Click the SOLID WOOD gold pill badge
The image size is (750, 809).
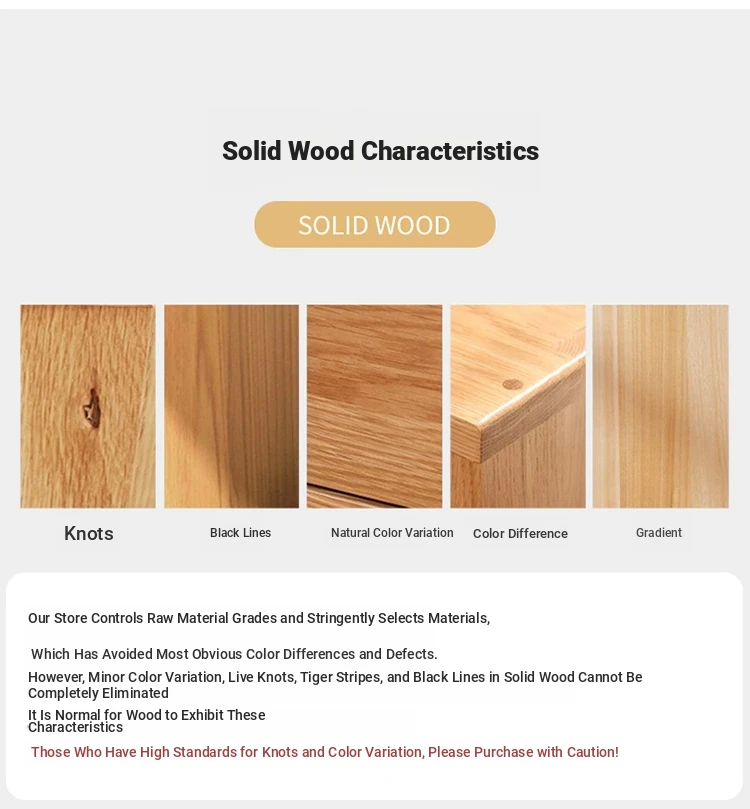click(374, 224)
